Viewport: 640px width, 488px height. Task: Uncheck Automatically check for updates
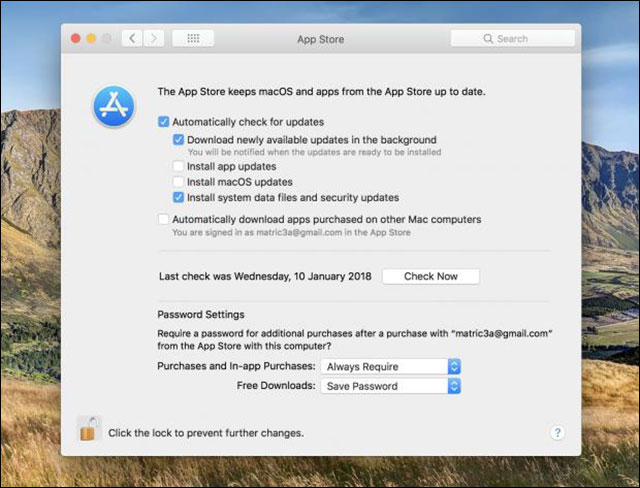tap(164, 122)
